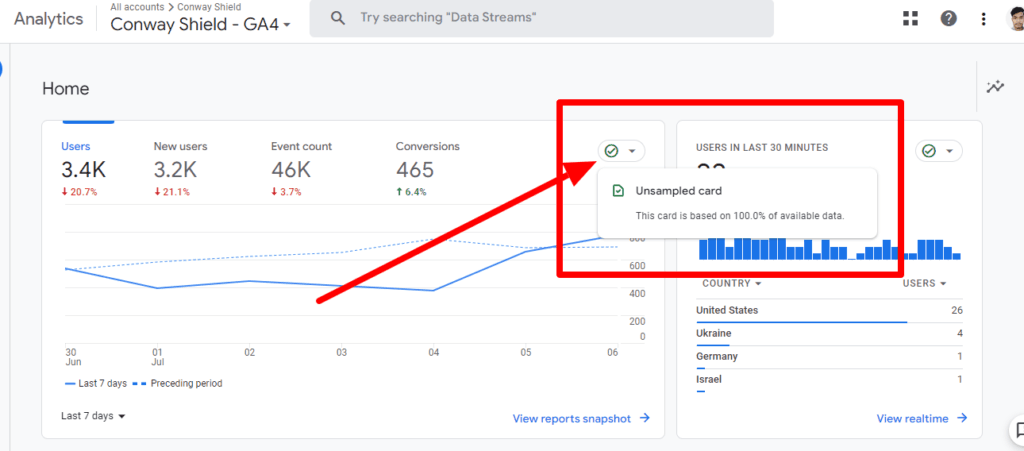Viewport: 1024px width, 451px height.
Task: Open the View reports snapshot link
Action: [581, 419]
